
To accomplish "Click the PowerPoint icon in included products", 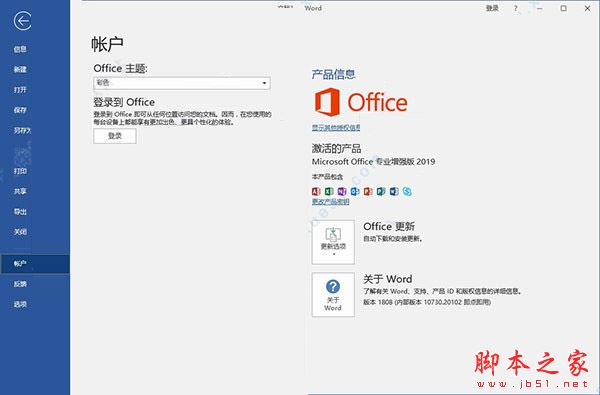I will pyautogui.click(x=368, y=191).
